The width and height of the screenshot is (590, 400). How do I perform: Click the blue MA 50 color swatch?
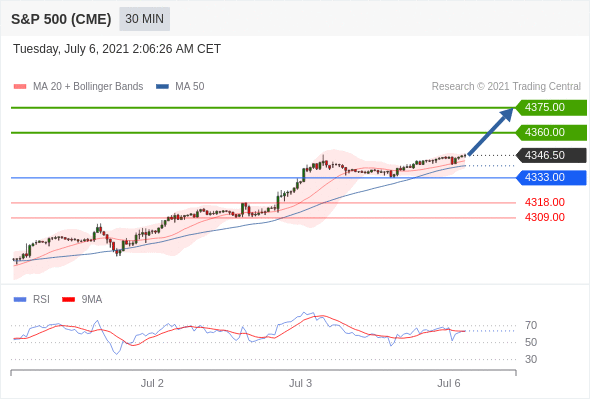[x=163, y=87]
